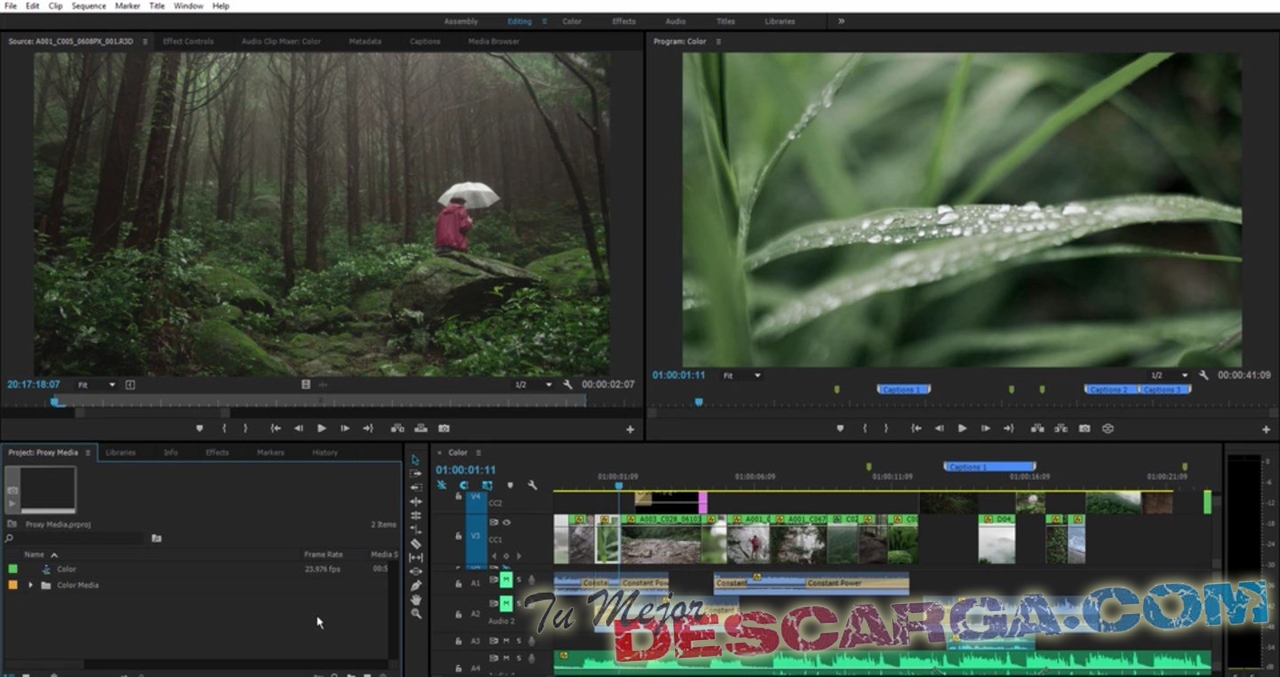Switch to the Color workspace tab
The image size is (1280, 677).
click(572, 21)
